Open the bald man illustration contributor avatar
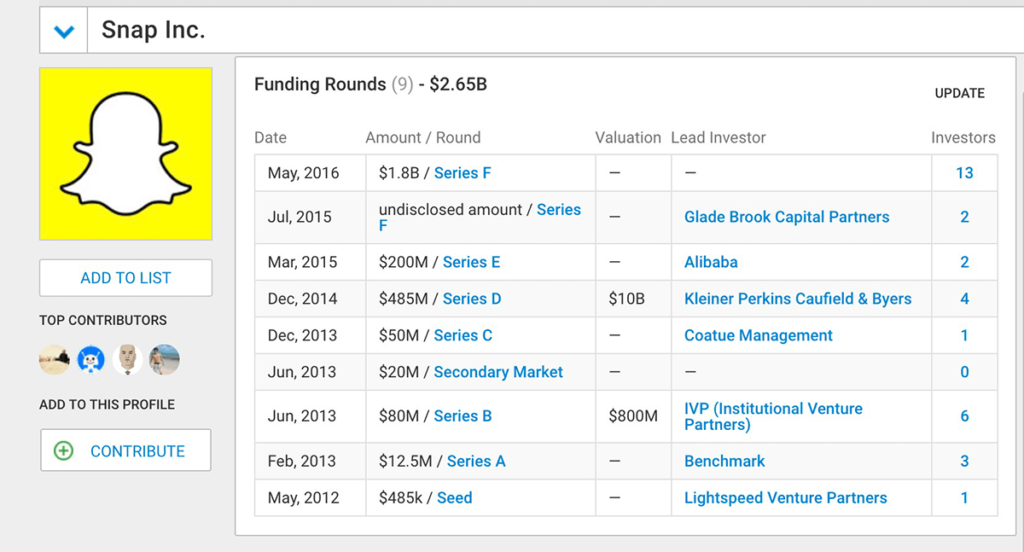 [128, 360]
